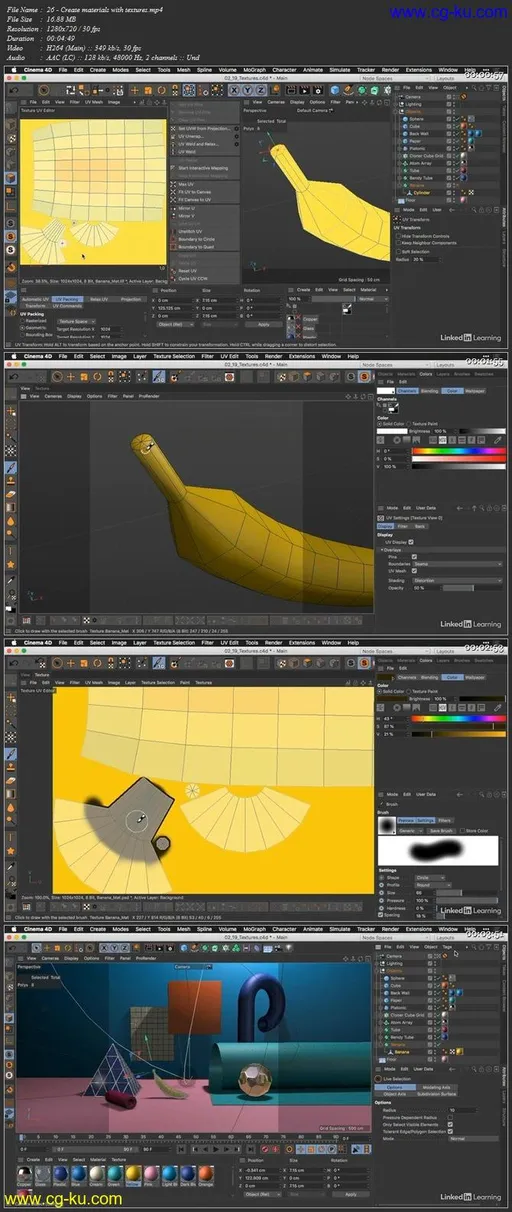Click Redo icon in bottom frame's toolbar
This screenshot has width=512, height=1212.
coord(22,948)
